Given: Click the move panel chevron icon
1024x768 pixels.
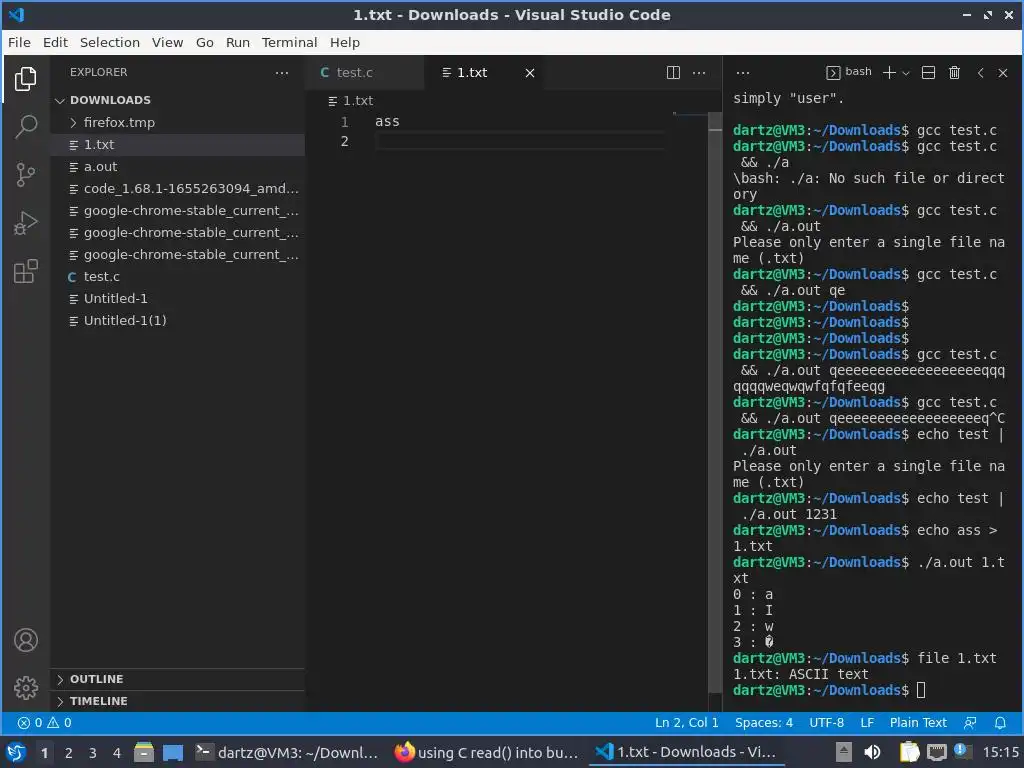Looking at the screenshot, I should tap(980, 72).
